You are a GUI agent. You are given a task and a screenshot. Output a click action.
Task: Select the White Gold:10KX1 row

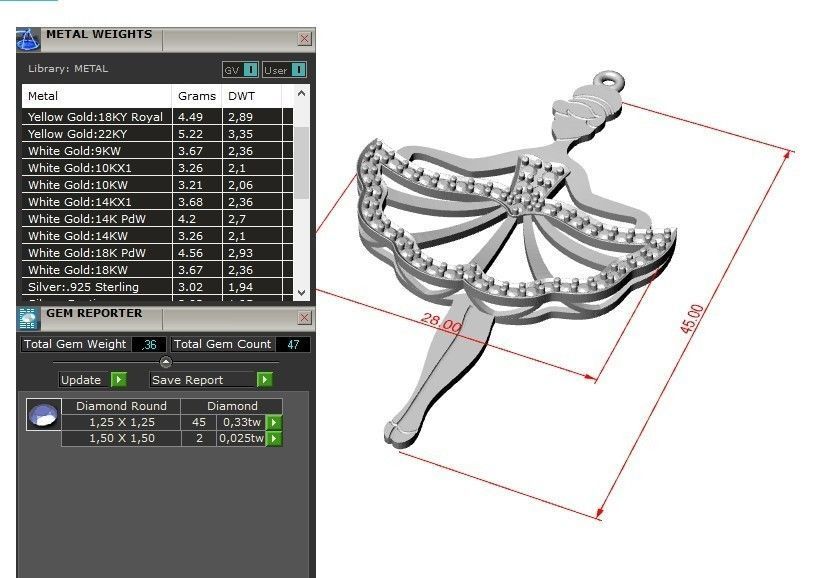click(157, 168)
